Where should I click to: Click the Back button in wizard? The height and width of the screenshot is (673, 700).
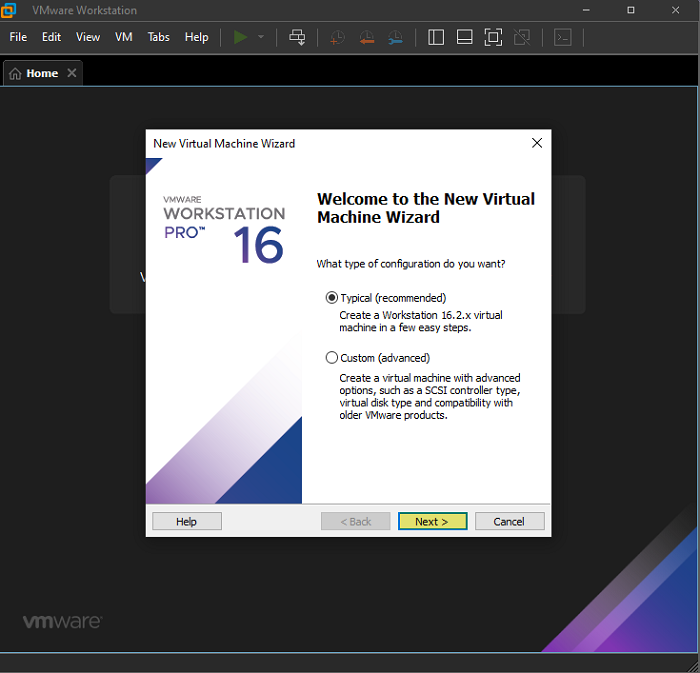point(355,521)
